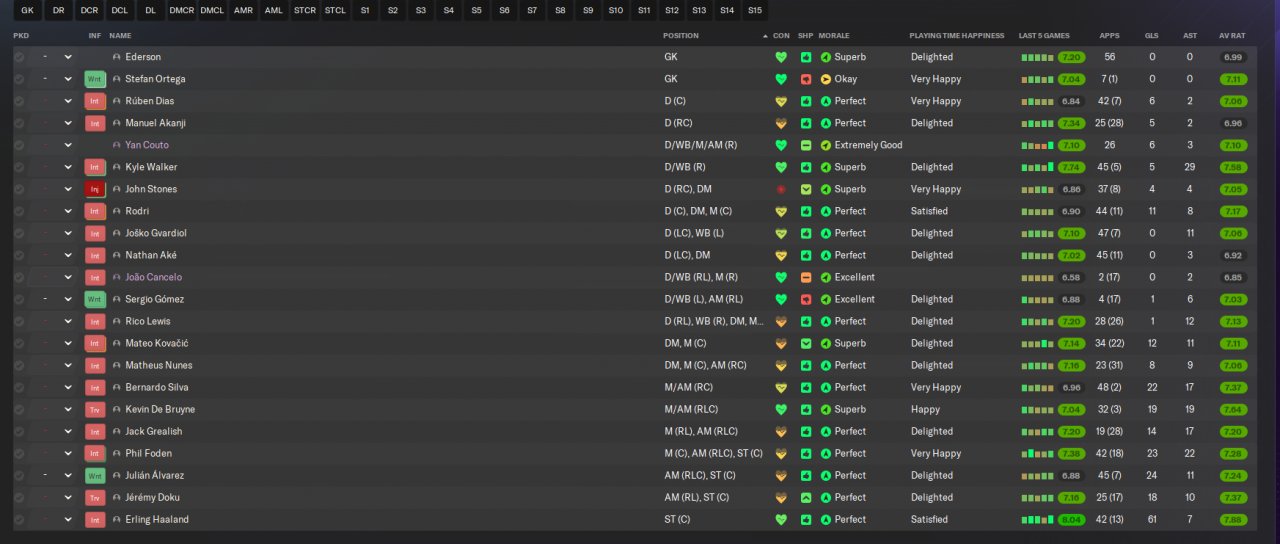Open the selection dropdown chevron for Phil Foden
1280x544 pixels.
pyautogui.click(x=68, y=453)
